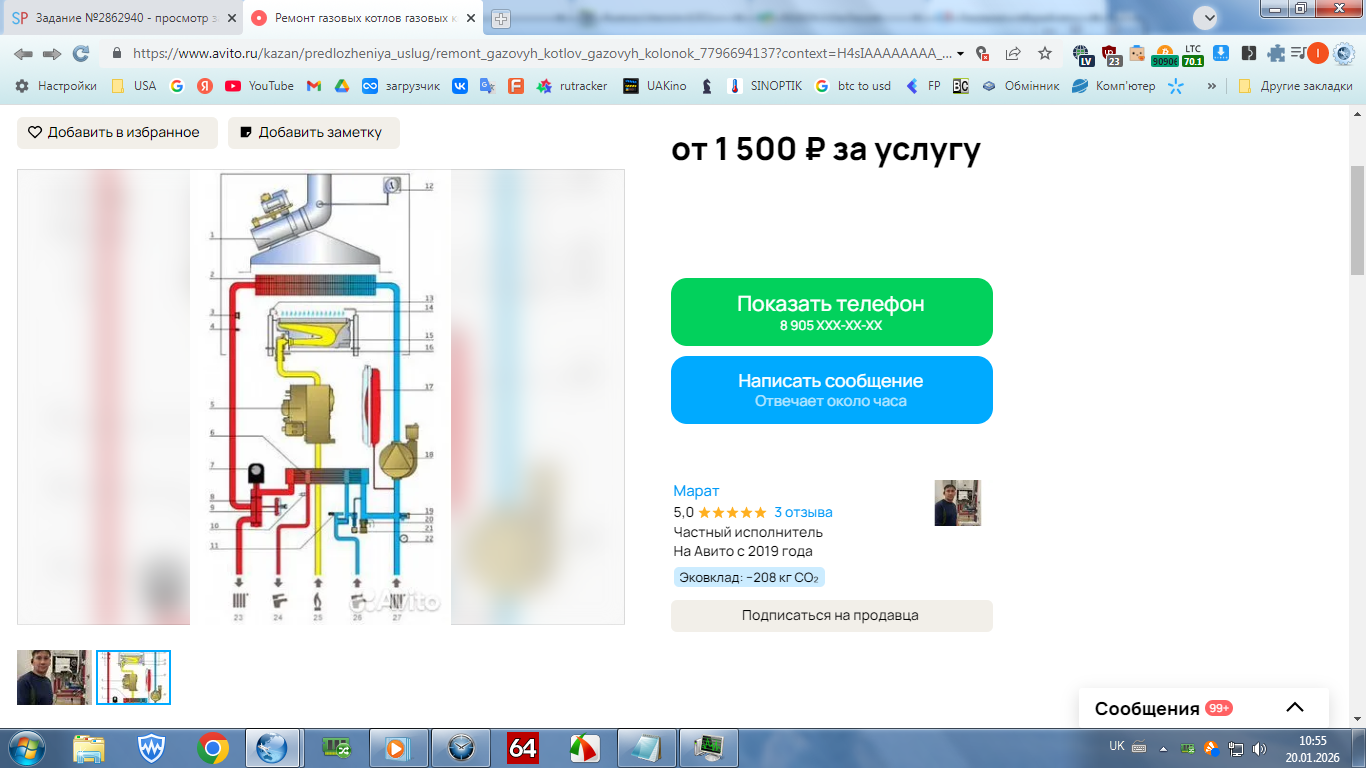Open the UAKino bookmark

point(655,86)
